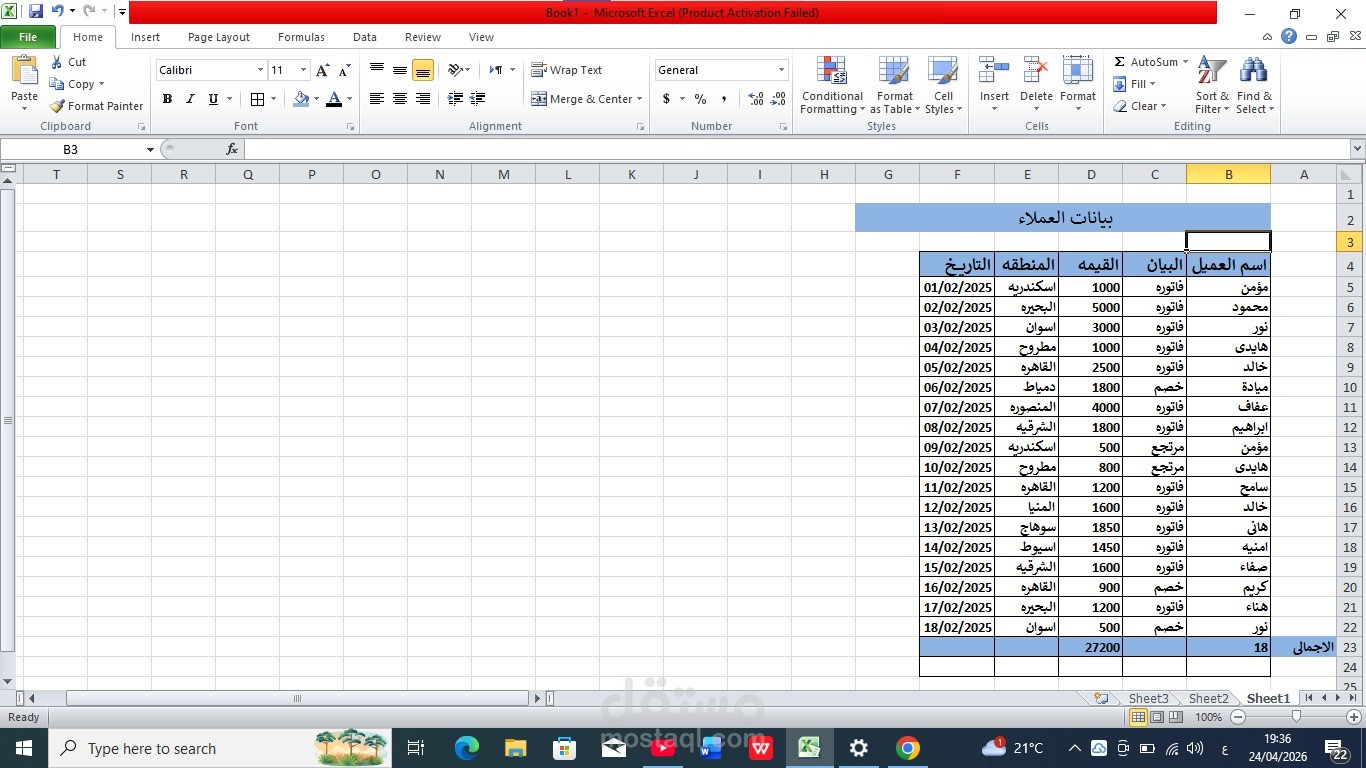This screenshot has width=1366, height=768.
Task: Open Google Chrome from the taskbar
Action: tap(907, 748)
